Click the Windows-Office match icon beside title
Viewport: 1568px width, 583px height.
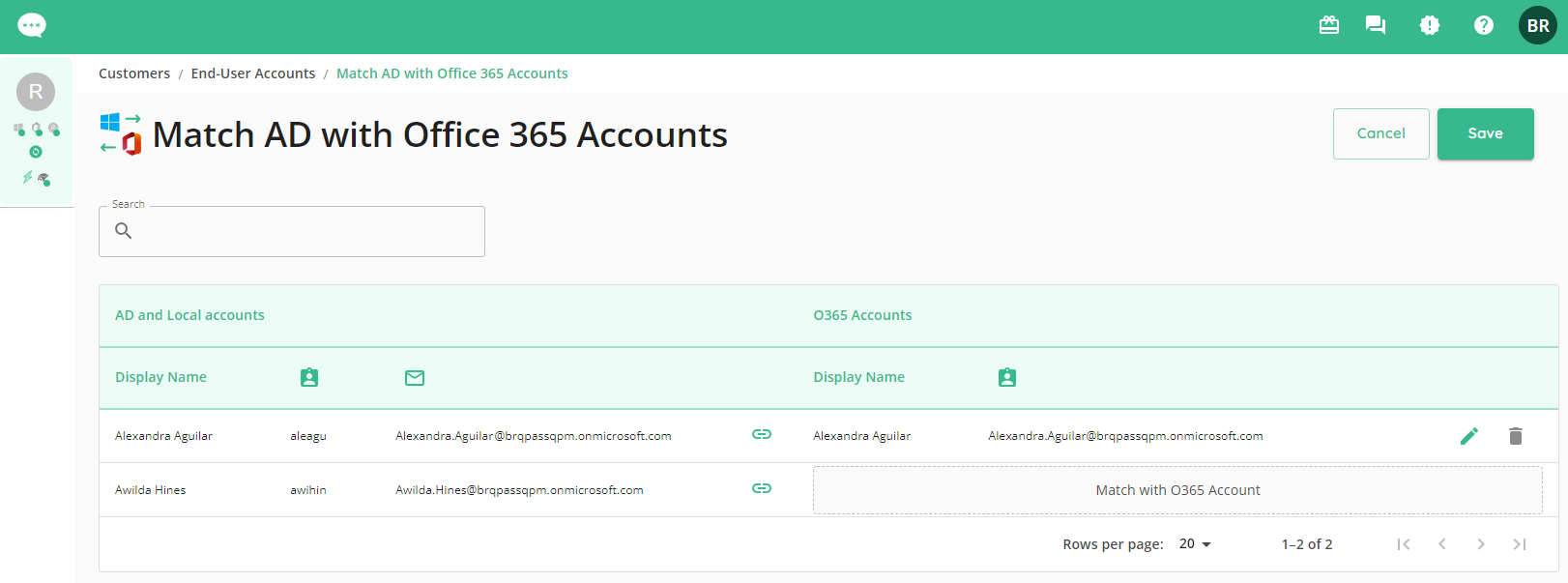tap(121, 134)
